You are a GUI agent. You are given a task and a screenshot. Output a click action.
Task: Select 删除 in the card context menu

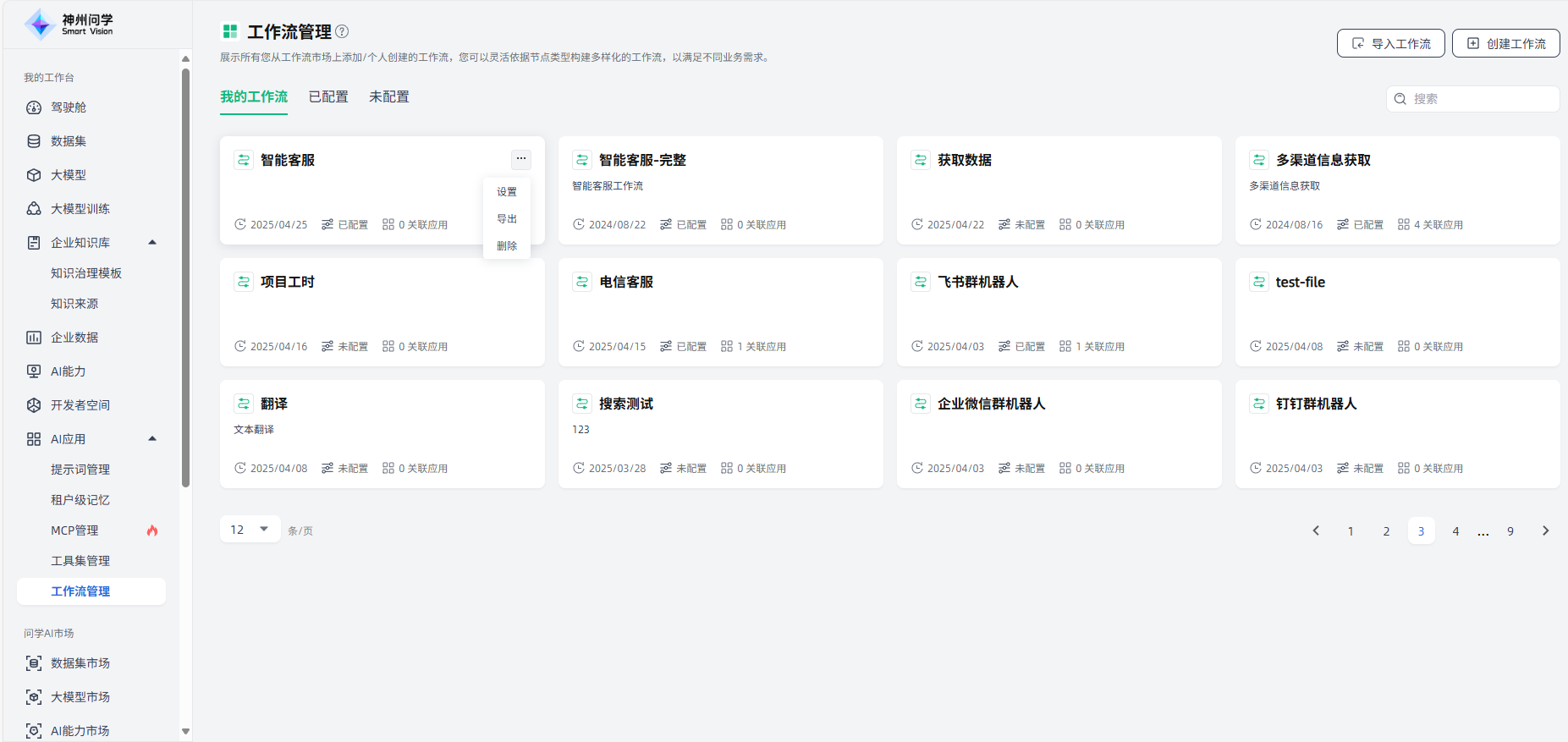[x=507, y=246]
